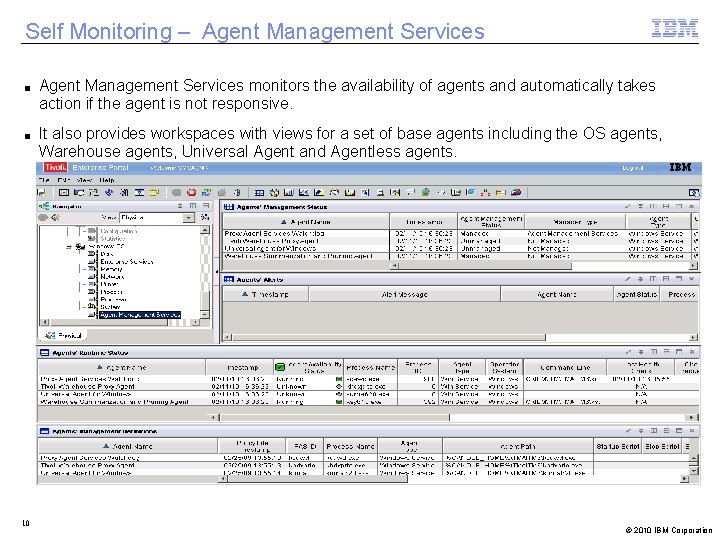Click the Logout link in the portal header

(633, 168)
